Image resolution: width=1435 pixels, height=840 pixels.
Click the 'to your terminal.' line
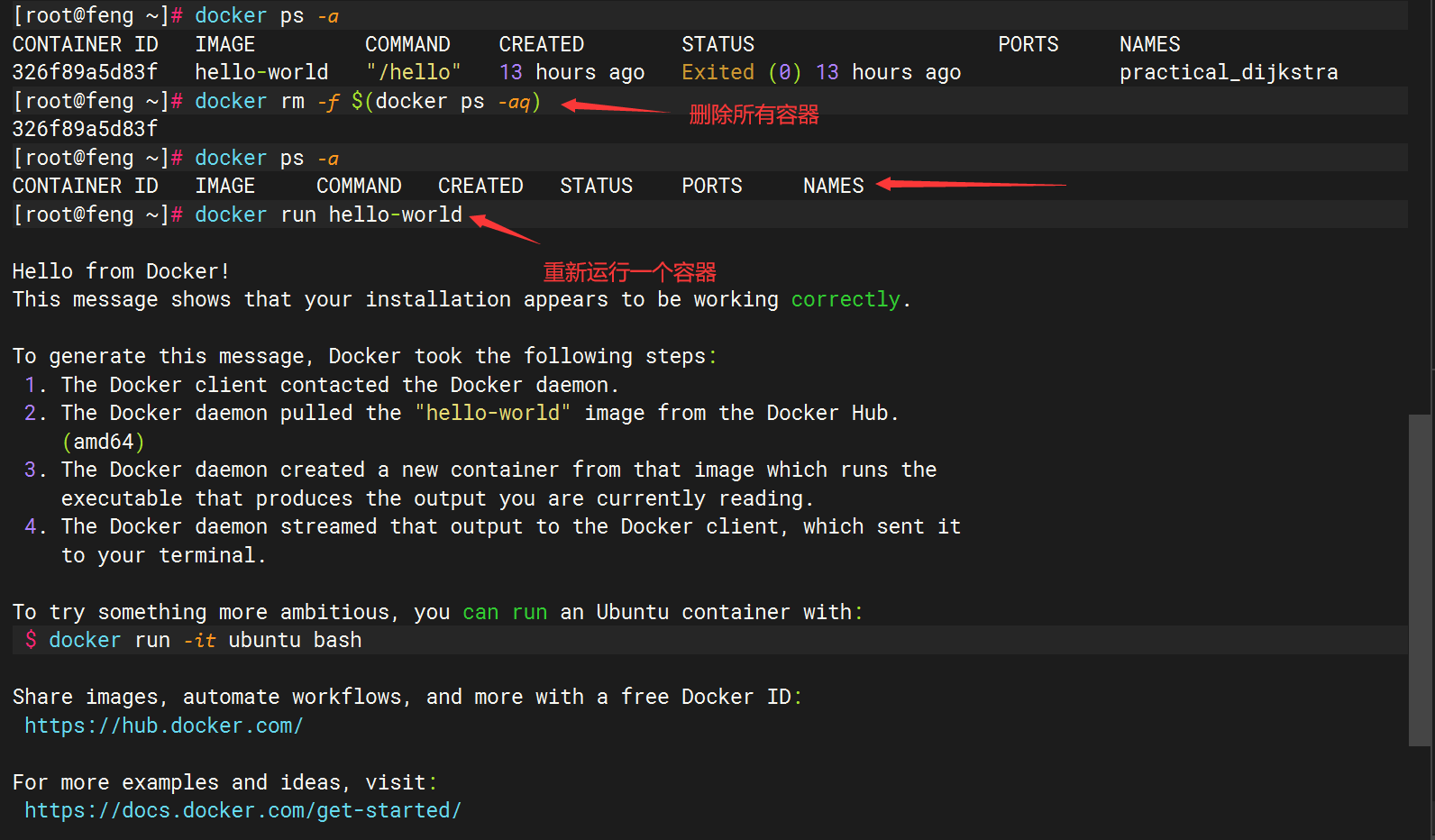click(x=163, y=555)
